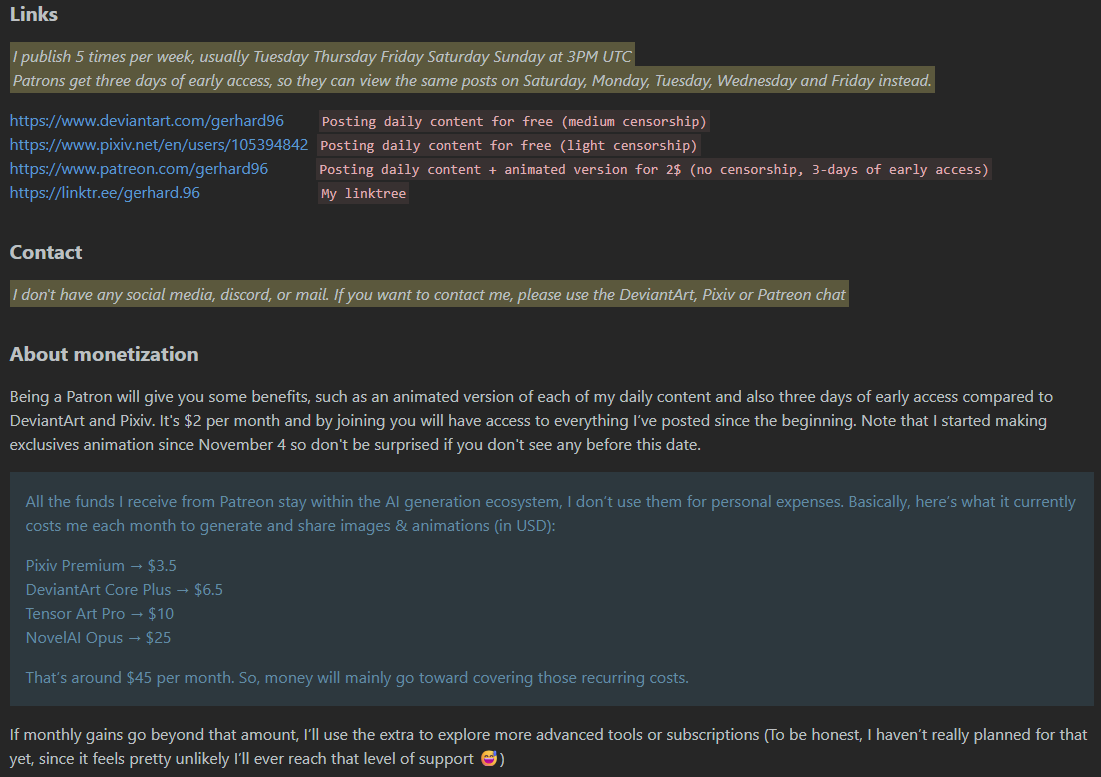Click the 'light censorship' code label
The image size is (1101, 777).
pos(509,145)
